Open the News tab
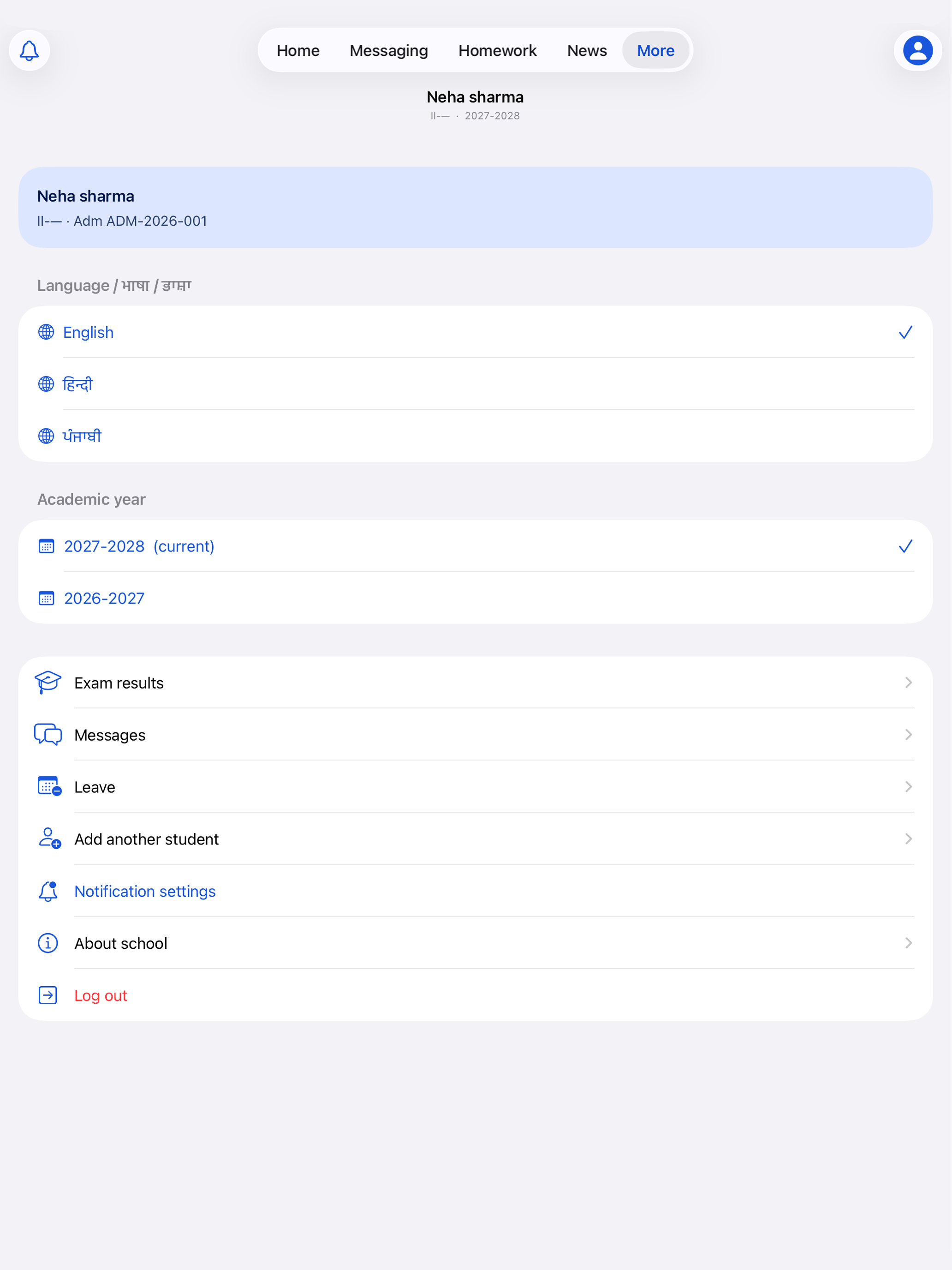The width and height of the screenshot is (952, 1270). pos(586,50)
